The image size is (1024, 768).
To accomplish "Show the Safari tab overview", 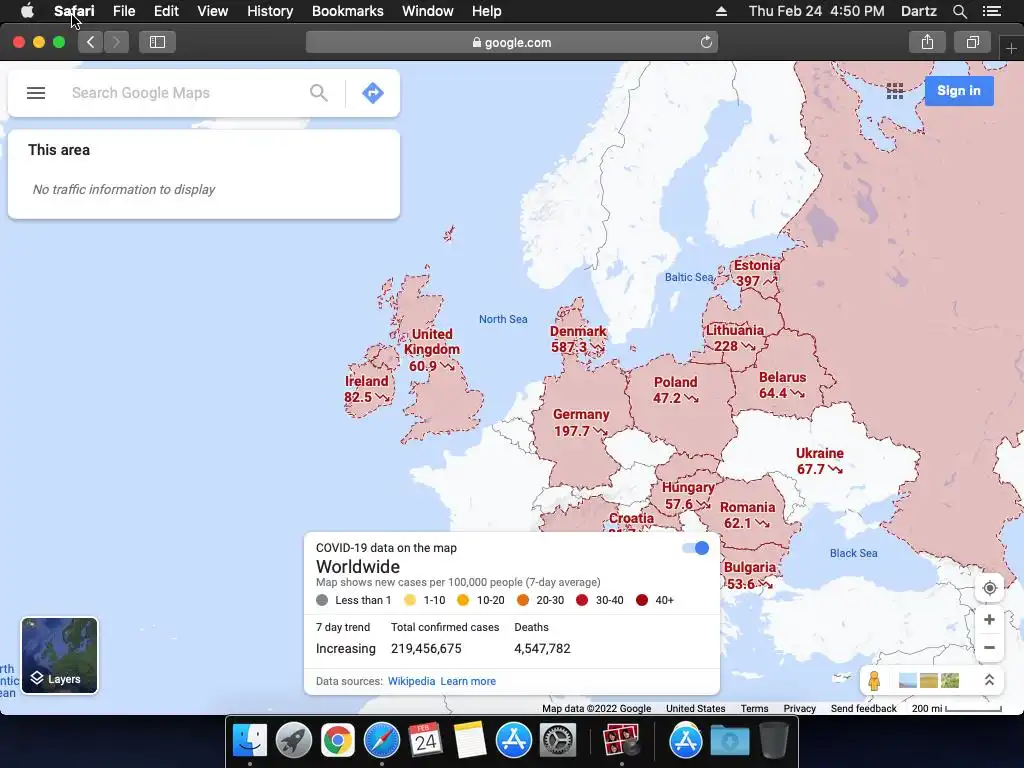I will pos(972,42).
